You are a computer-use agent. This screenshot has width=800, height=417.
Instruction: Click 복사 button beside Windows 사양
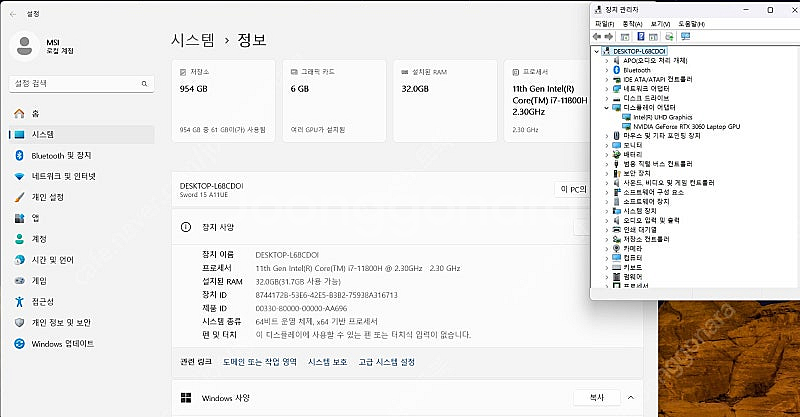tap(597, 398)
